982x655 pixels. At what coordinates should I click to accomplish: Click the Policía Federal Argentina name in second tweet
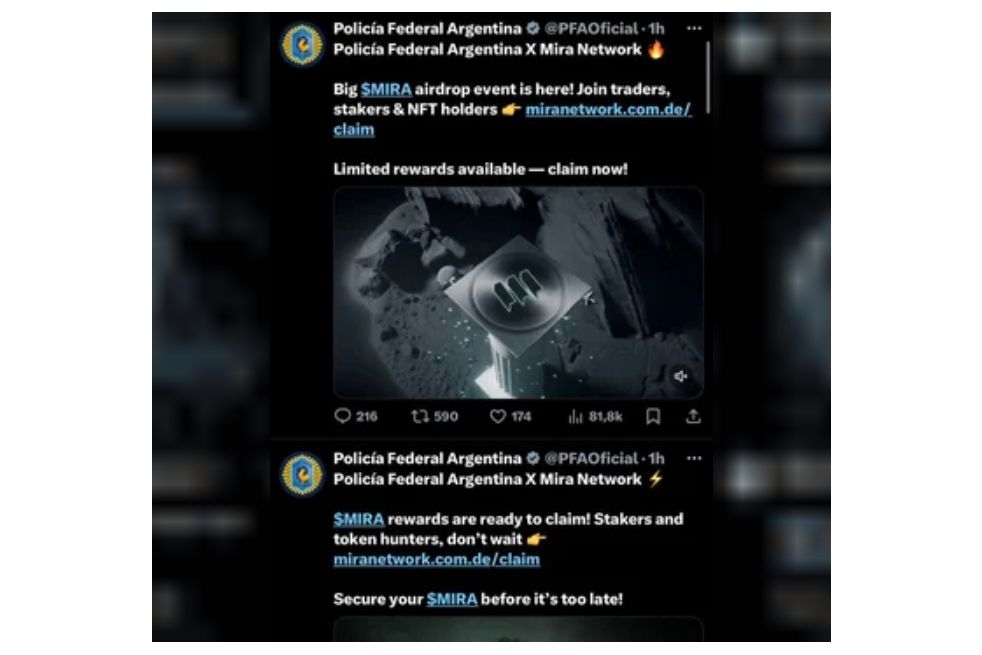coord(427,458)
